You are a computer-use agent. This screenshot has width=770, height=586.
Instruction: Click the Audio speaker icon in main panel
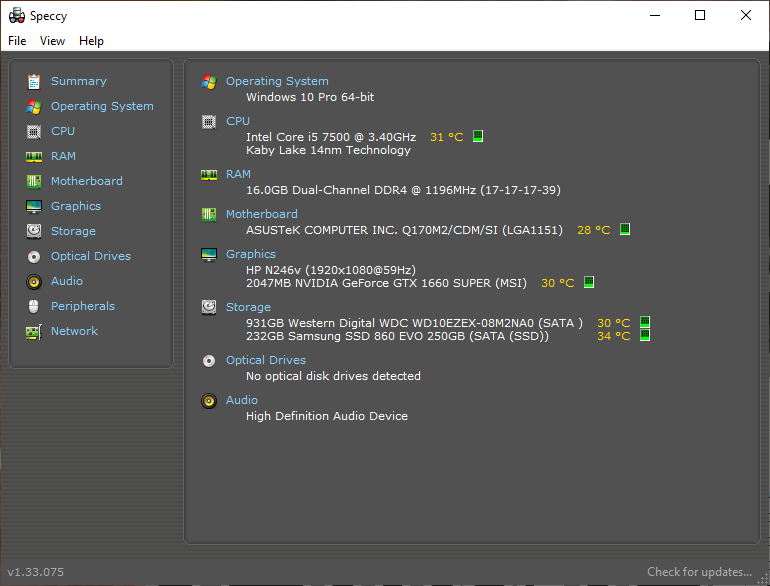coord(209,401)
